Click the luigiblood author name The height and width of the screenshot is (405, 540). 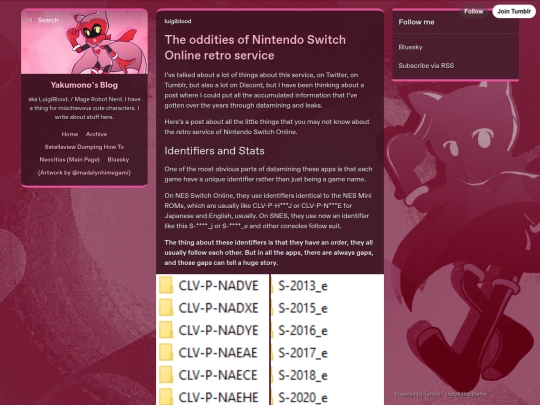pos(178,21)
